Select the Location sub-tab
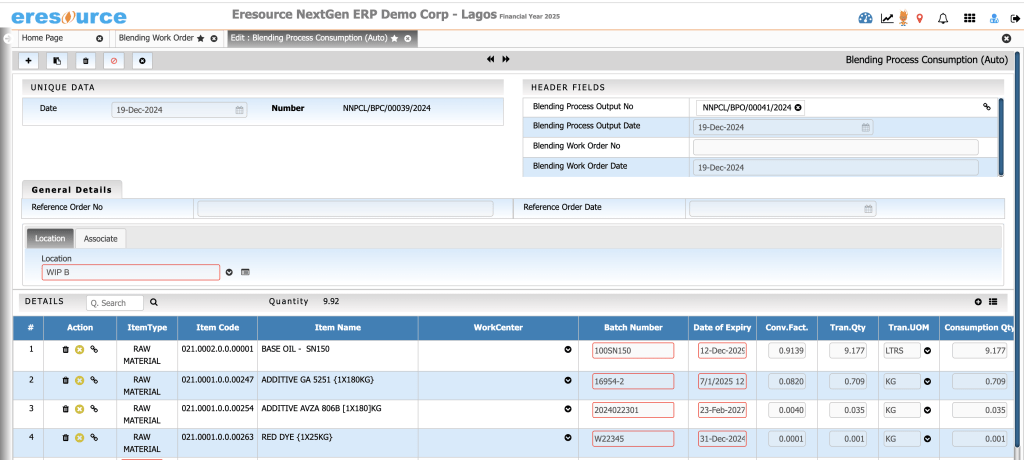1024x460 pixels. pyautogui.click(x=50, y=238)
